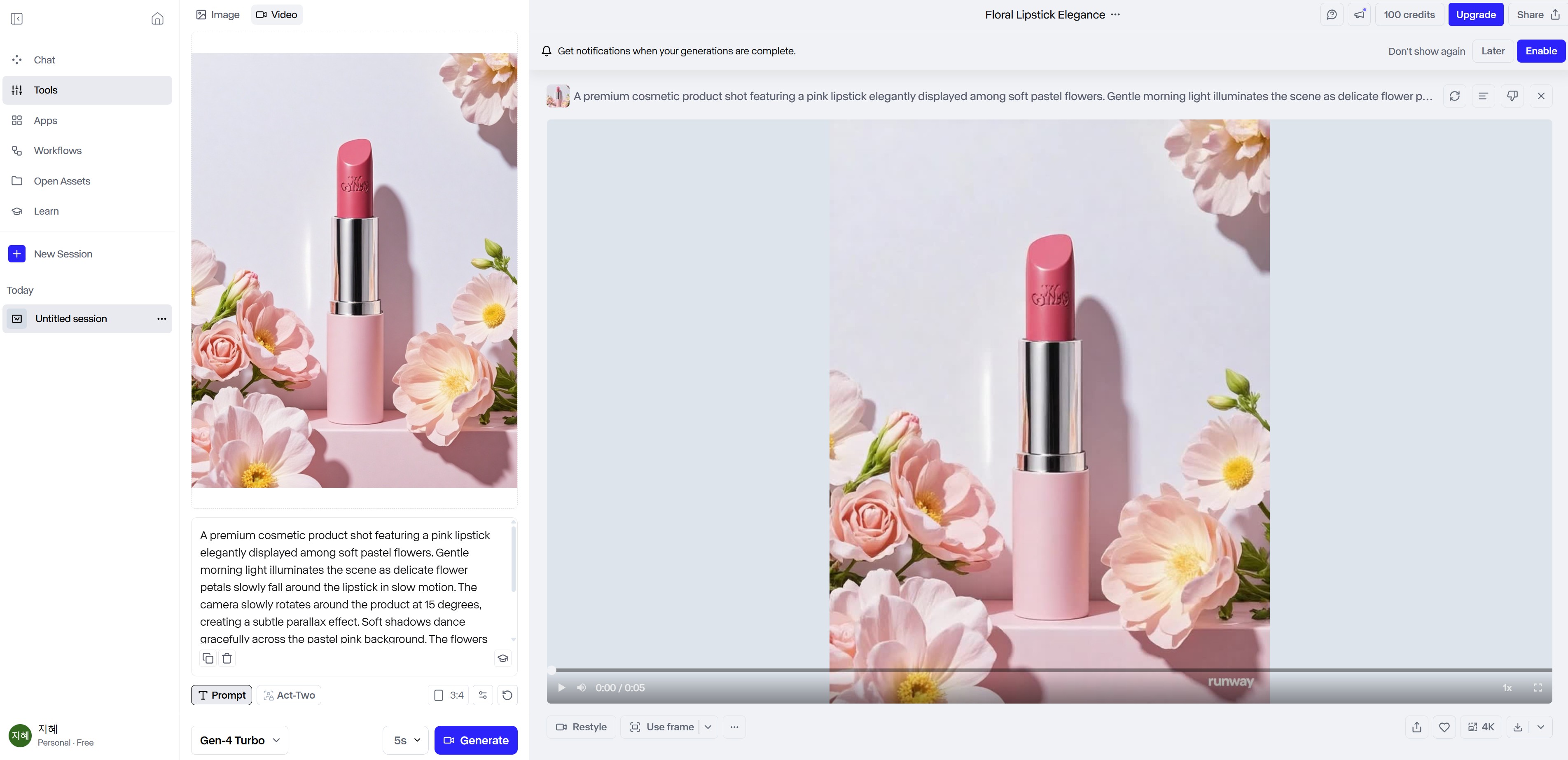Open 5s duration dropdown
Screen dimensions: 1568x760
click(x=406, y=741)
